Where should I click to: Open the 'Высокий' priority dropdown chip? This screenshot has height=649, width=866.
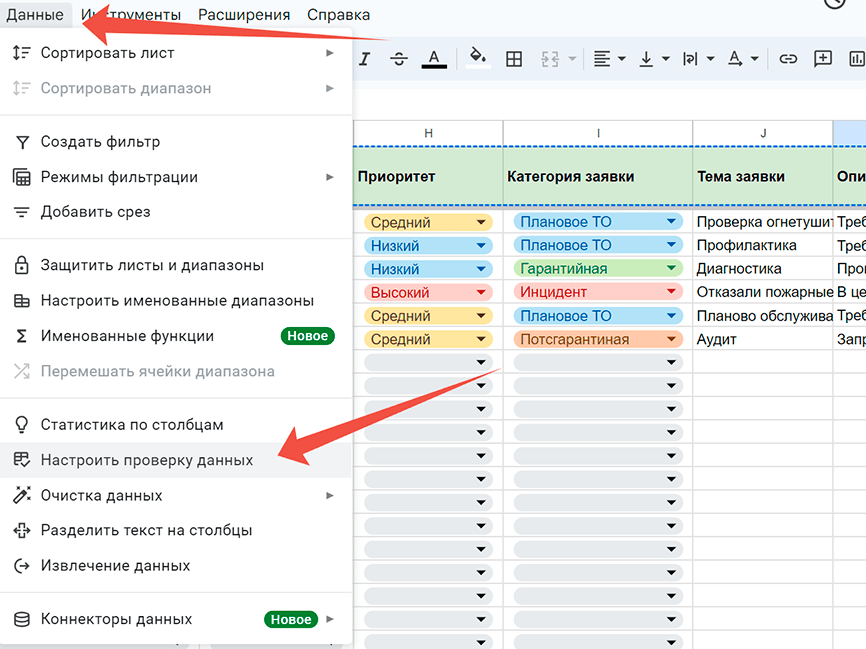428,292
